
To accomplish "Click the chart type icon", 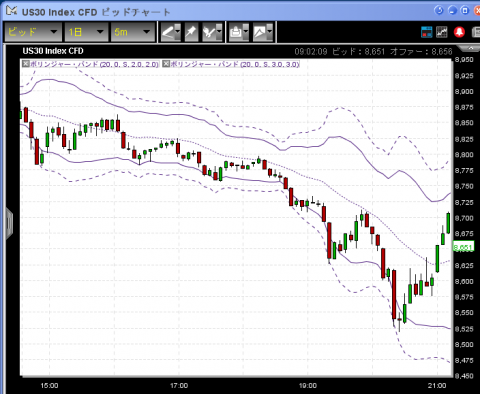I will pos(260,32).
